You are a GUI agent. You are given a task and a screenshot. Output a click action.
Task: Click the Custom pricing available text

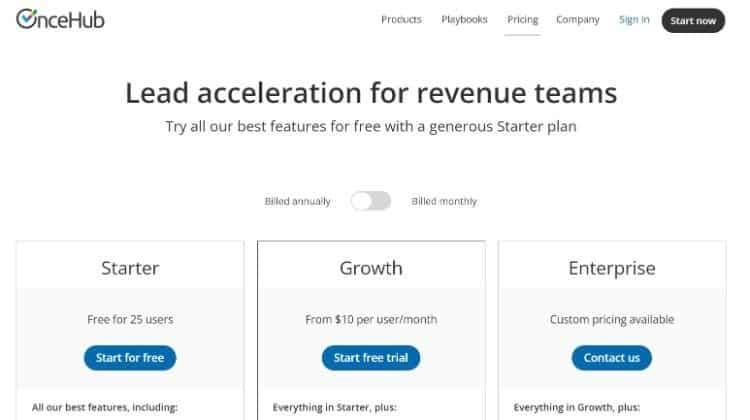[x=612, y=320]
